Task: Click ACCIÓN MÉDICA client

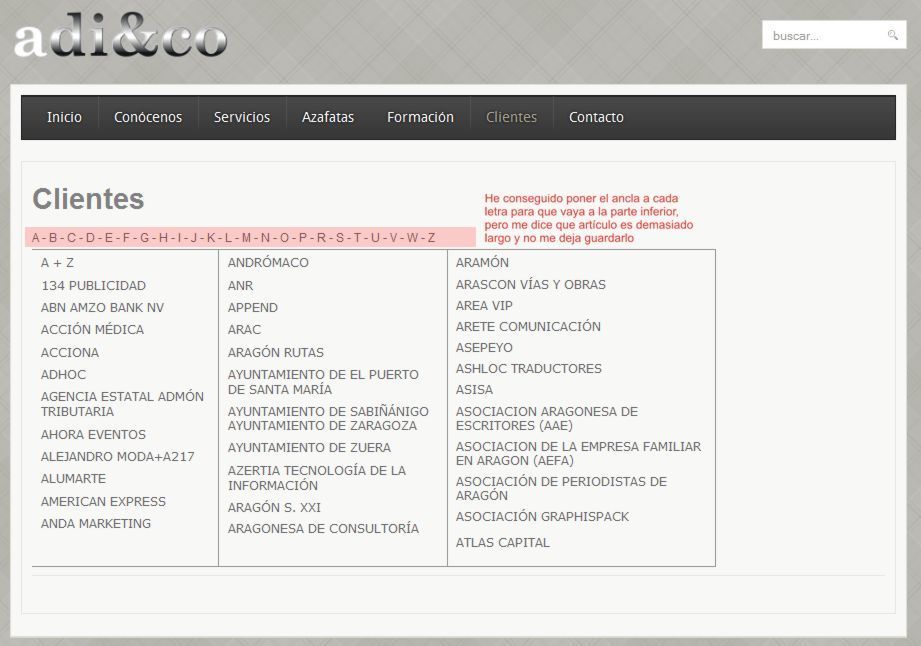Action: click(92, 330)
